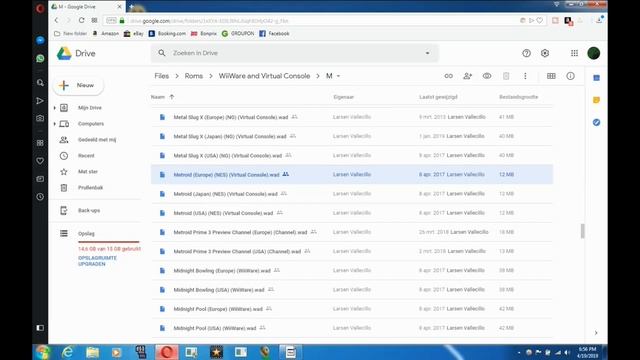Select Metroid (Japan) (NES) file row
The height and width of the screenshot is (360, 640).
coord(352,194)
